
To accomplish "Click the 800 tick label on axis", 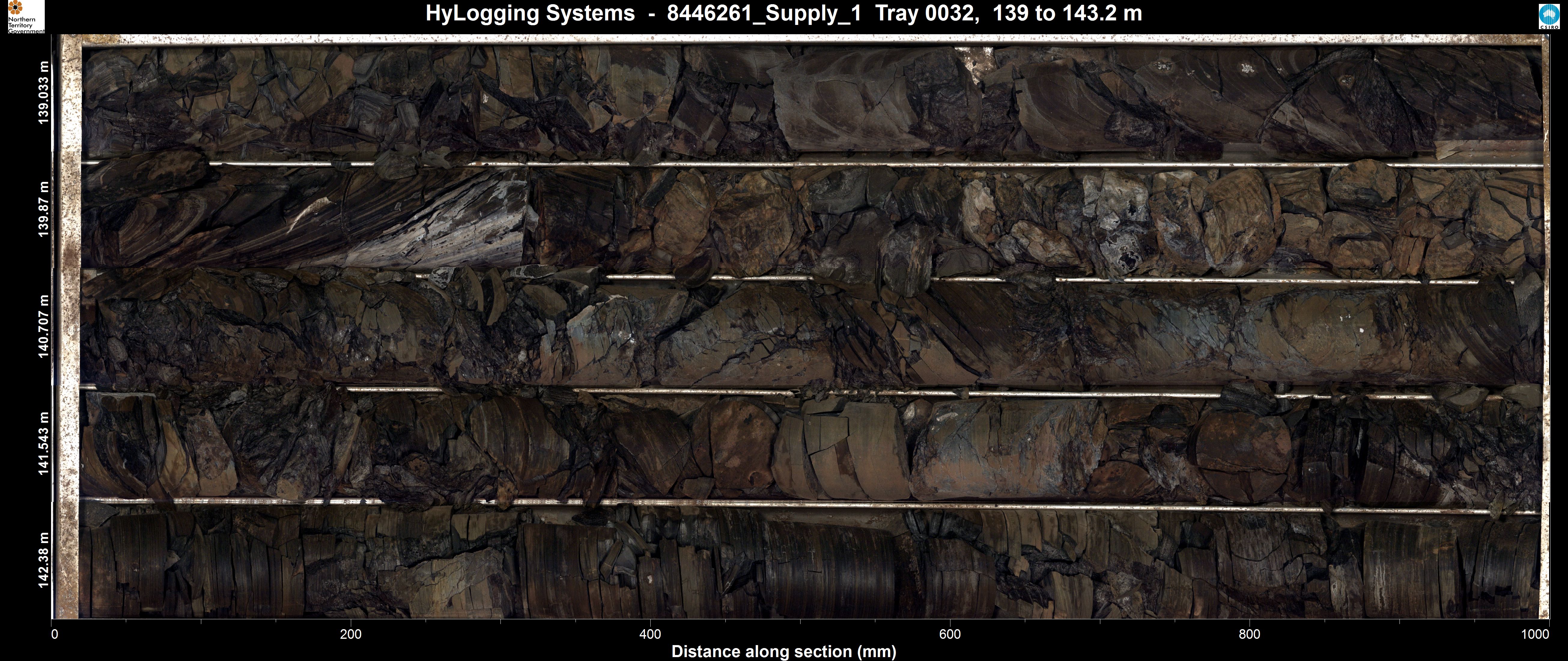I will tap(1249, 635).
